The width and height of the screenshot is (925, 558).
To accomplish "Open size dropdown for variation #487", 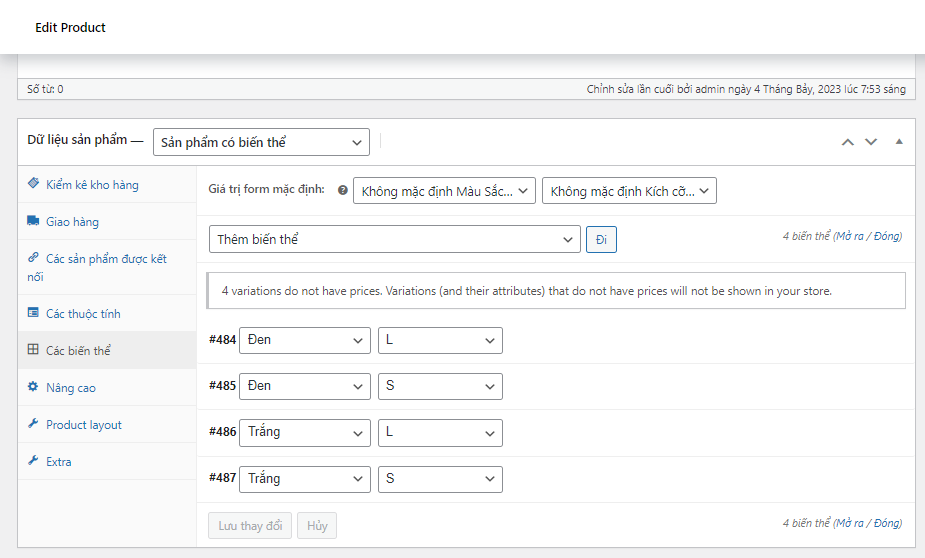I will (440, 479).
